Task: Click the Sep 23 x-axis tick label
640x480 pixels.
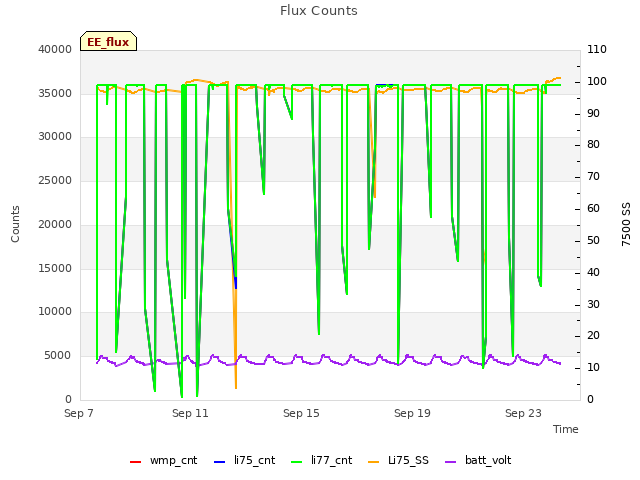Action: 523,413
